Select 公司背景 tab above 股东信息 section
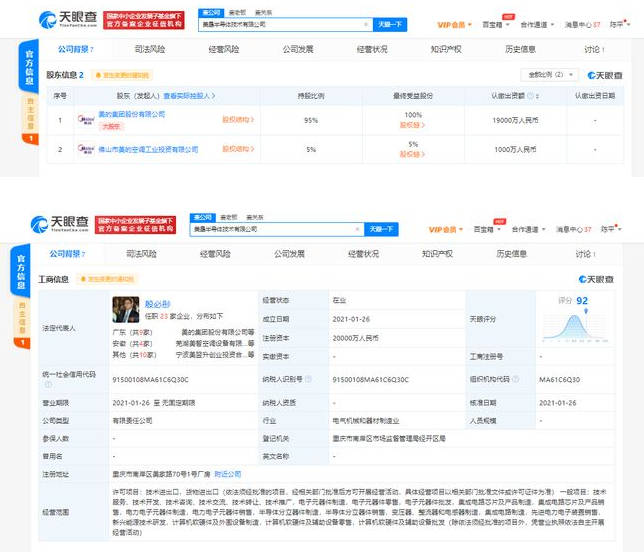 (x=76, y=49)
